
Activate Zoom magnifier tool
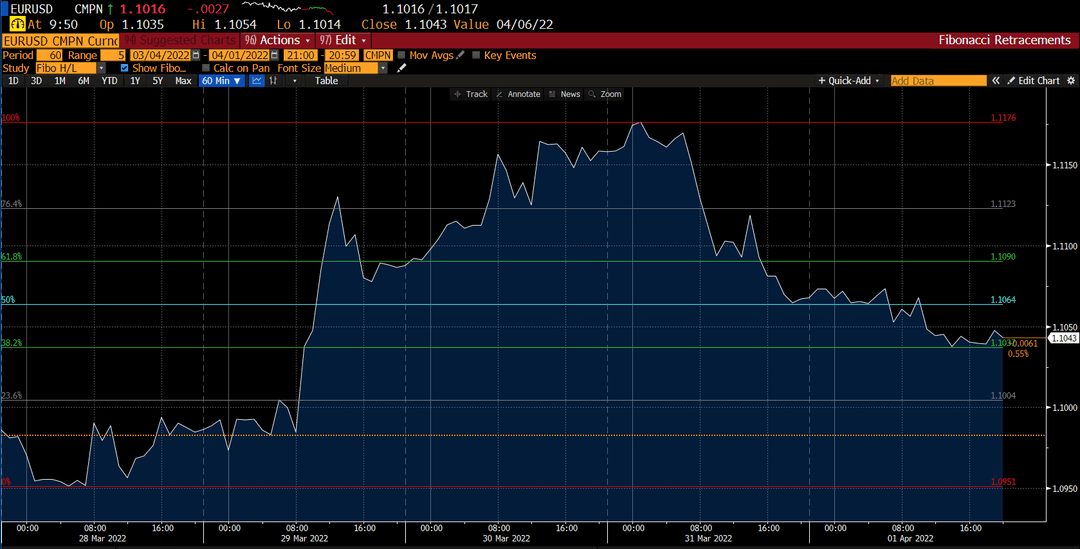(x=605, y=94)
